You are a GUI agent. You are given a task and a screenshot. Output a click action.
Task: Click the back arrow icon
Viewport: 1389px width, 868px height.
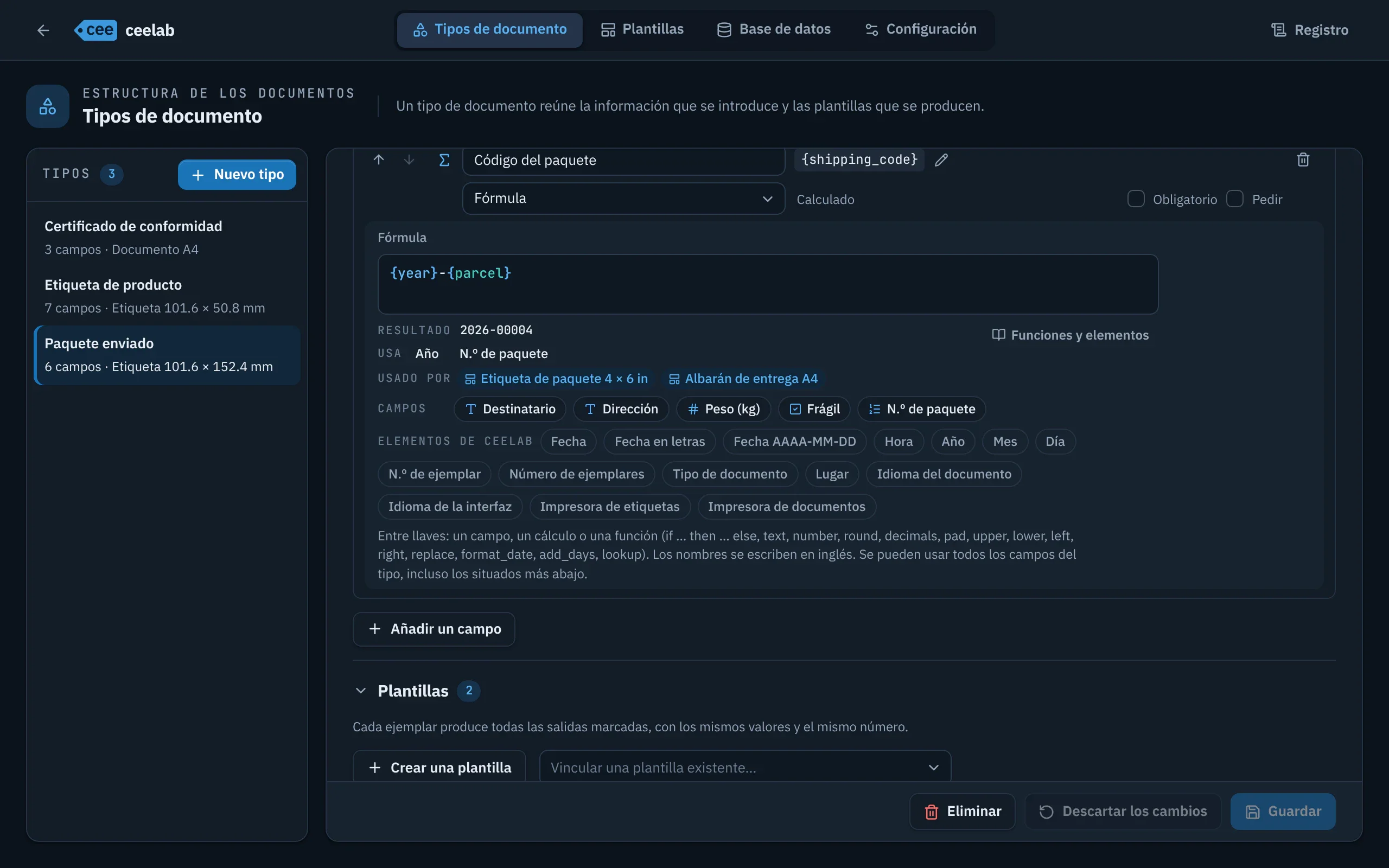43,30
